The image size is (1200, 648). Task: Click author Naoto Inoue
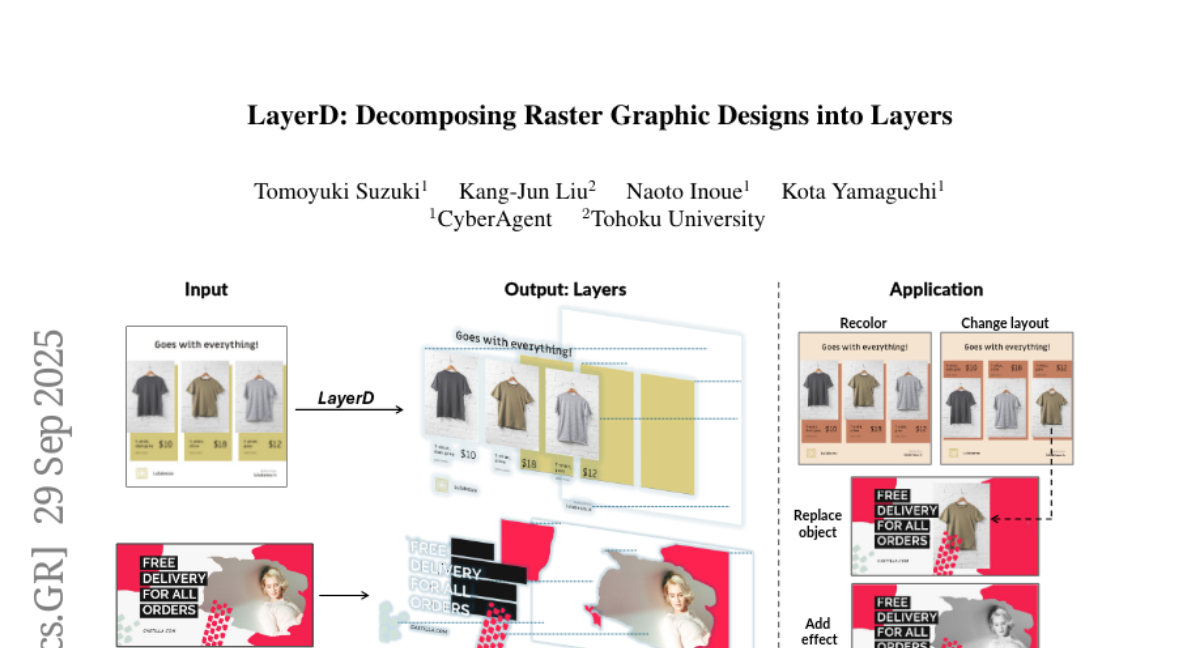(688, 191)
